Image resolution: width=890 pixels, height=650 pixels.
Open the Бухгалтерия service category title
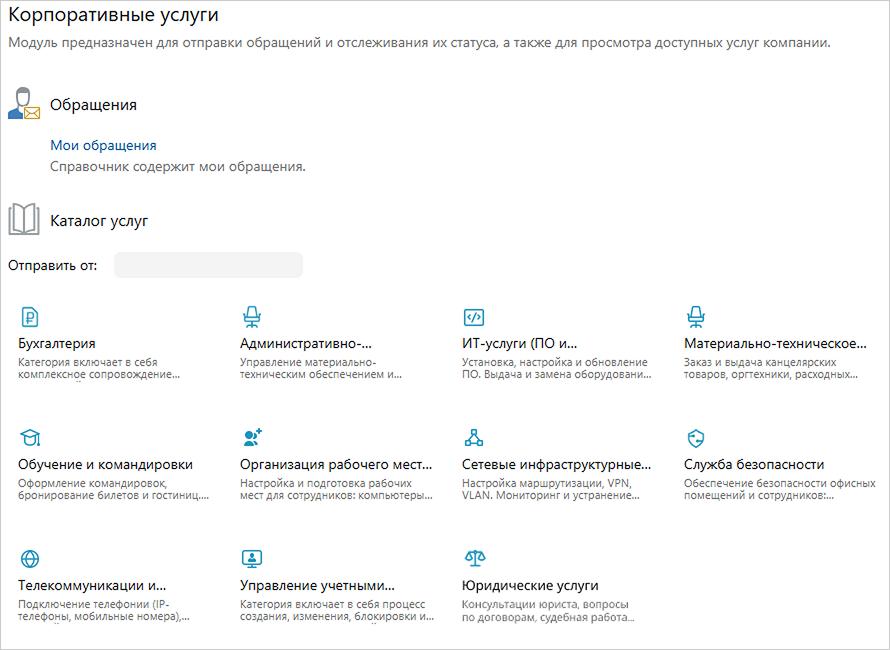click(56, 344)
